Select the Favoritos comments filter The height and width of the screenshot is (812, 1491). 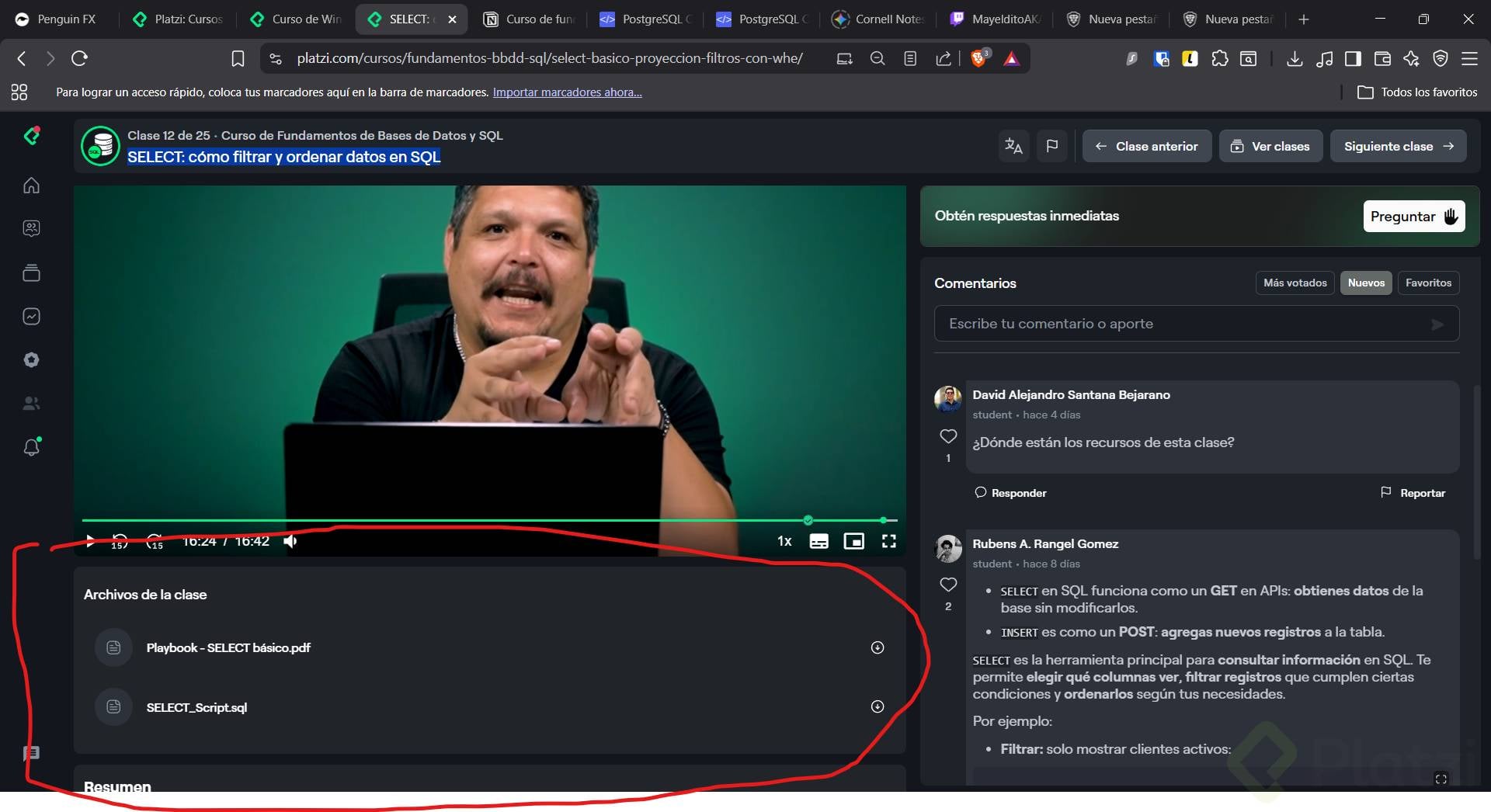[x=1428, y=283]
